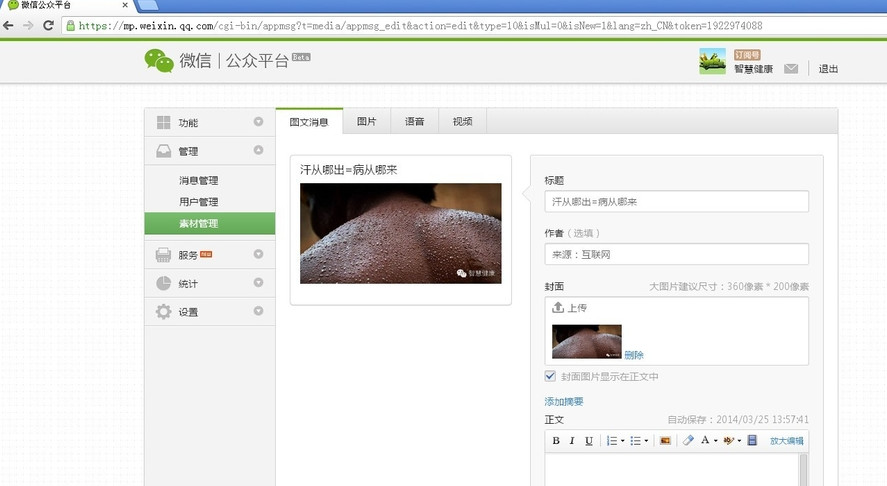Expand the 功能 section arrow
The image size is (887, 486).
pos(259,122)
